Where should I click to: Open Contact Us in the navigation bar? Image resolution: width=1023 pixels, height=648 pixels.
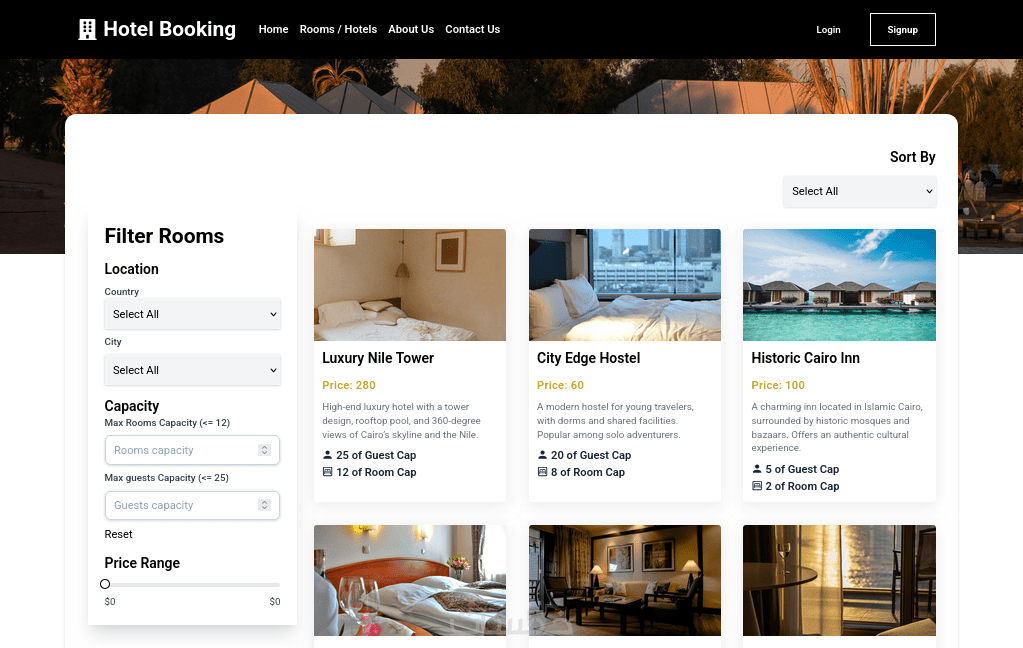tap(472, 29)
